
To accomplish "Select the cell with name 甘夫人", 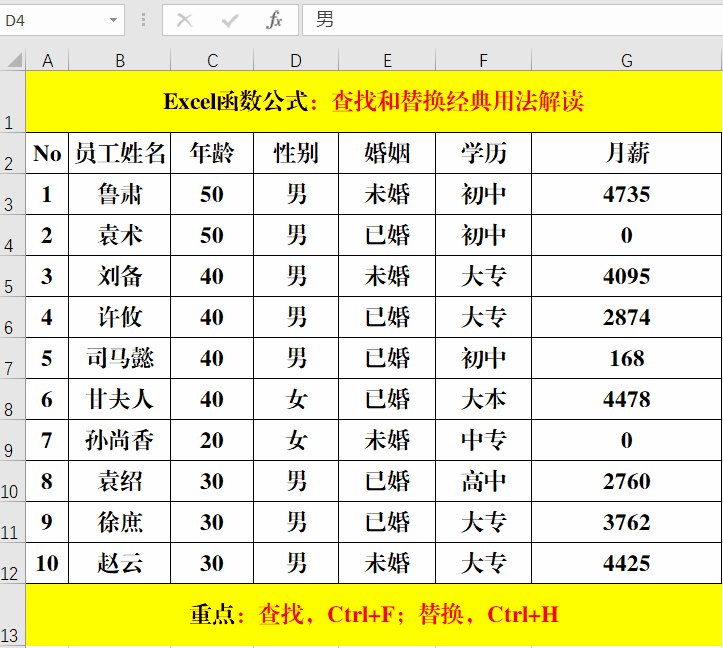I will pyautogui.click(x=120, y=399).
